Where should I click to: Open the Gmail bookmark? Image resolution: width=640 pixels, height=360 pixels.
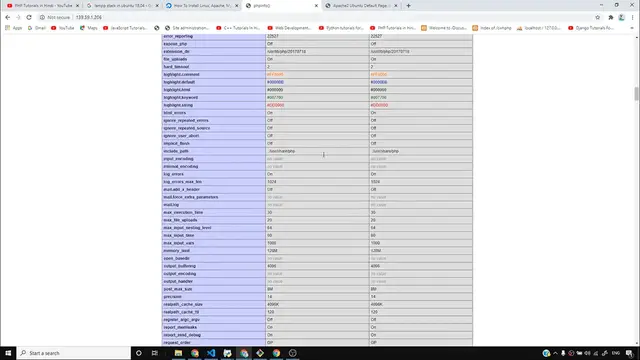click(x=37, y=28)
